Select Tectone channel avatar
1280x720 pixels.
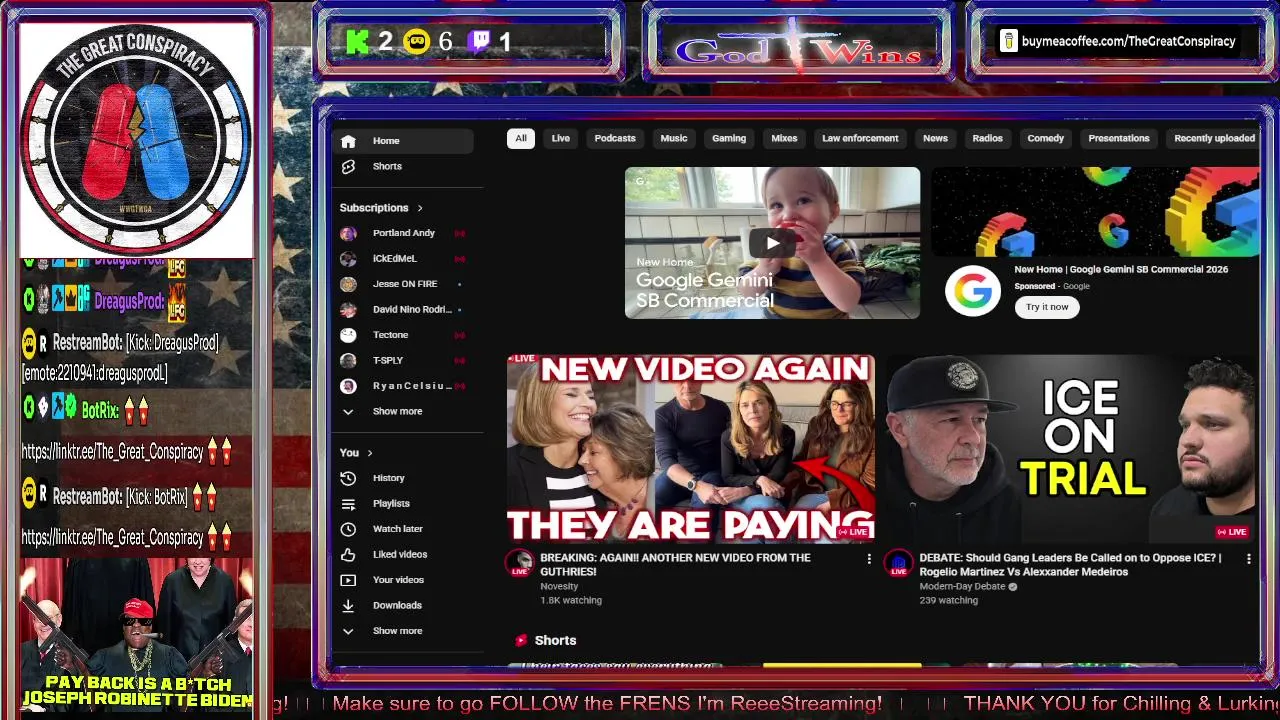(348, 335)
